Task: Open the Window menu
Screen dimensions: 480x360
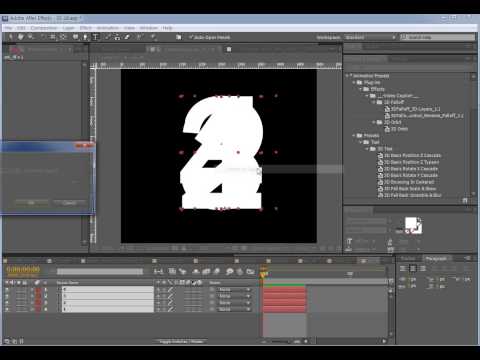Action: point(148,28)
